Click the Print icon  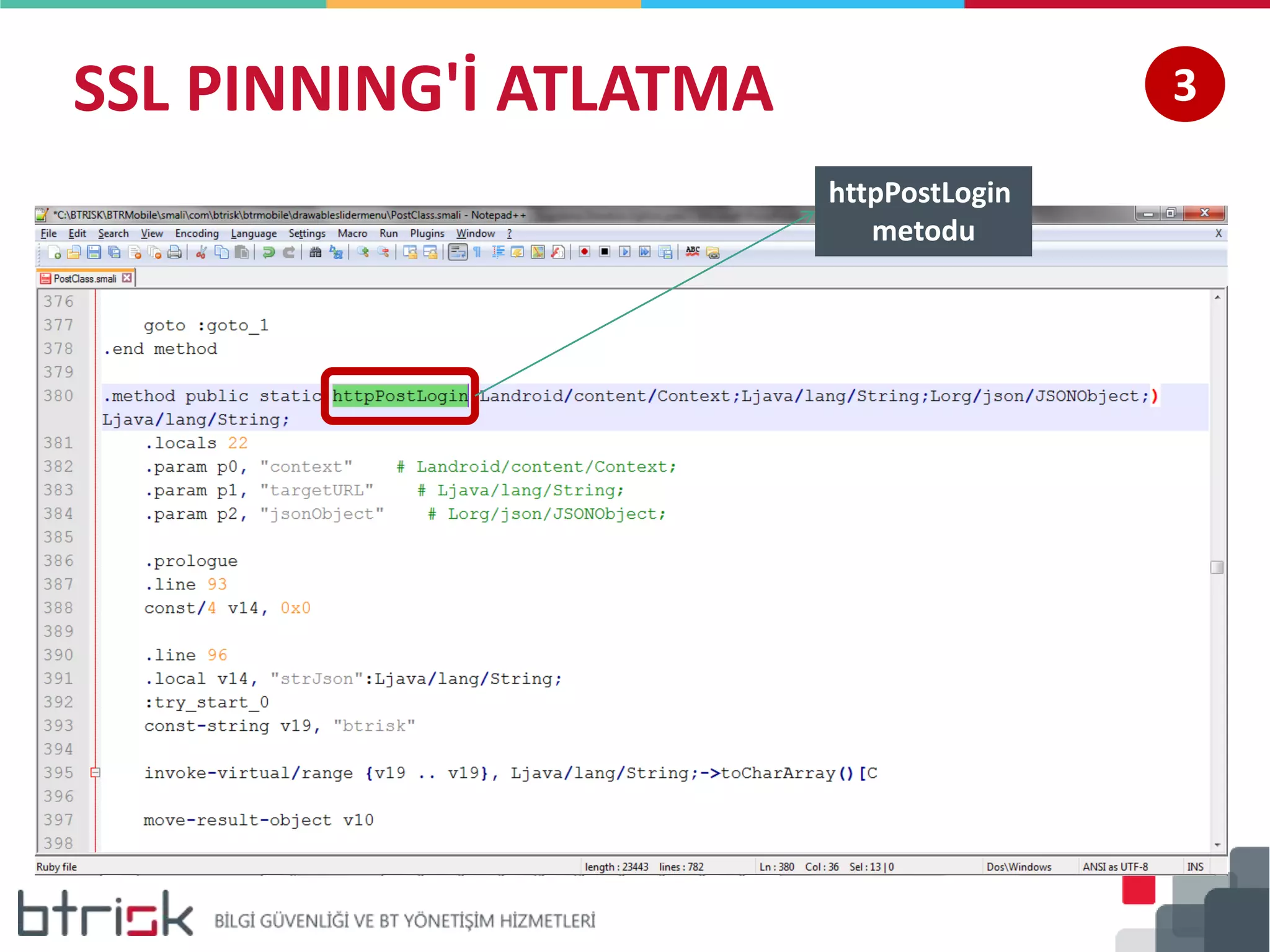click(x=175, y=252)
